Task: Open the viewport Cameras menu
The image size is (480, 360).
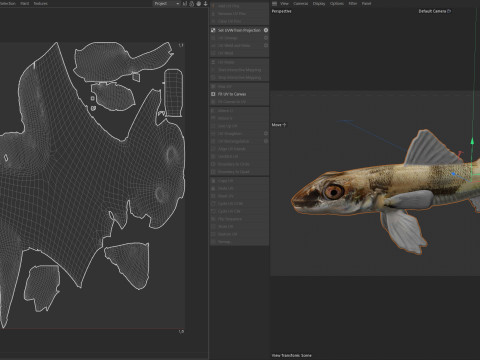Action: (300, 4)
